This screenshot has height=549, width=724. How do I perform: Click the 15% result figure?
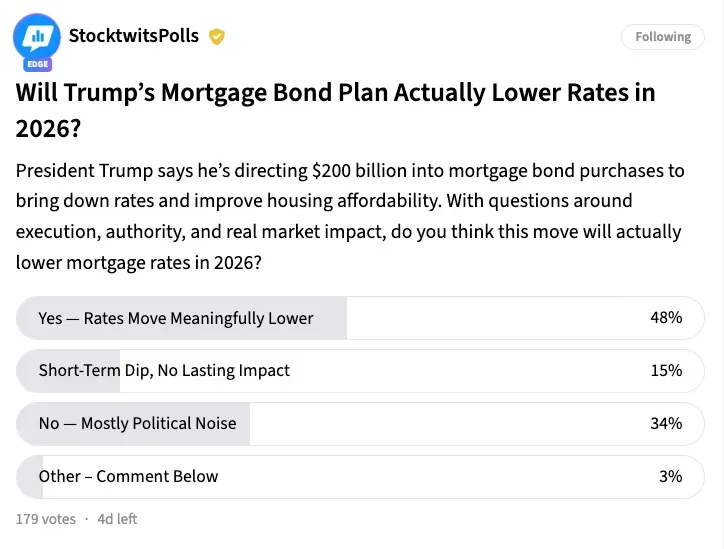click(x=666, y=370)
